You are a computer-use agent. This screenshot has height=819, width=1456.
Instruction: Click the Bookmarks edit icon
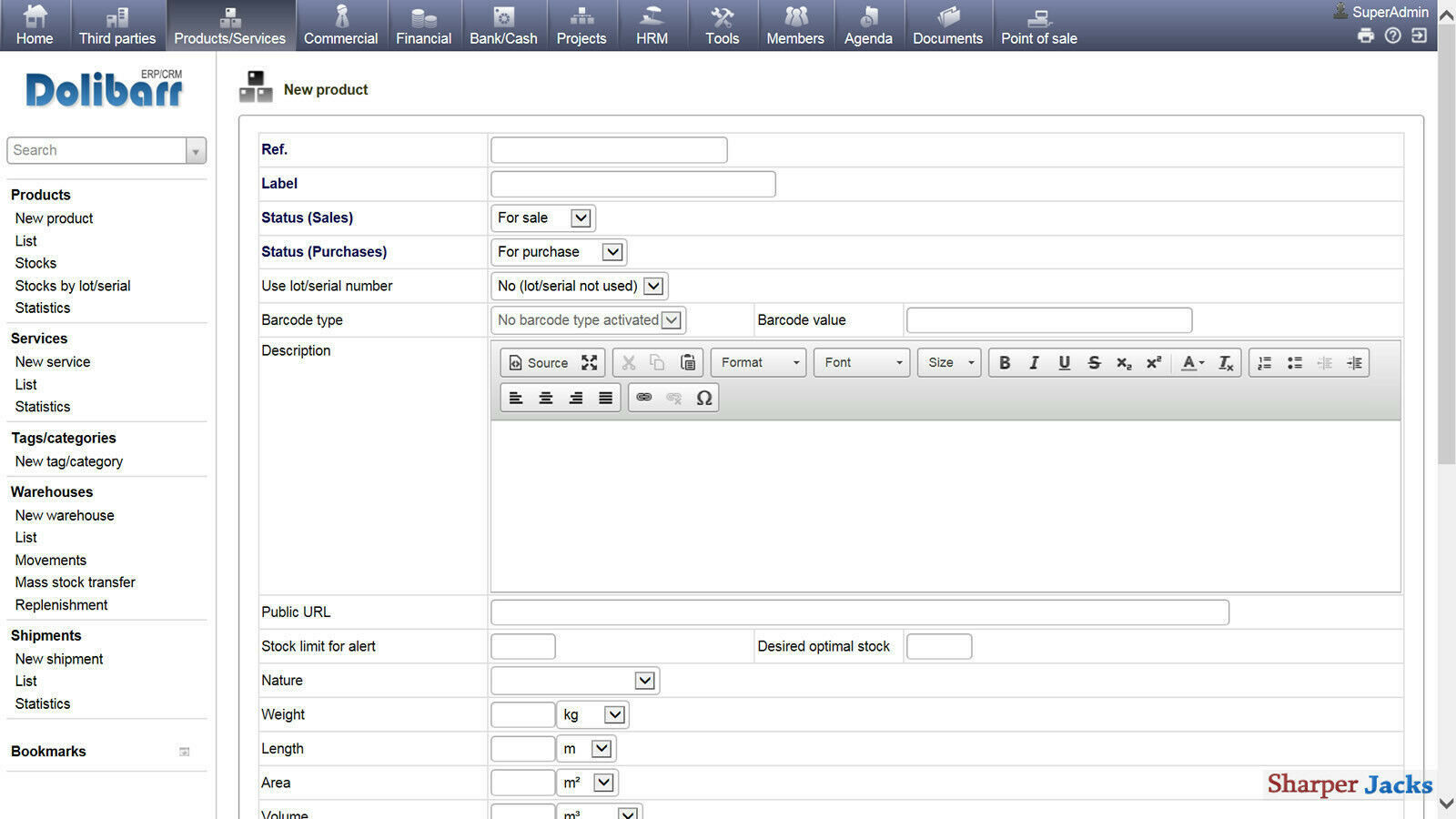point(185,752)
